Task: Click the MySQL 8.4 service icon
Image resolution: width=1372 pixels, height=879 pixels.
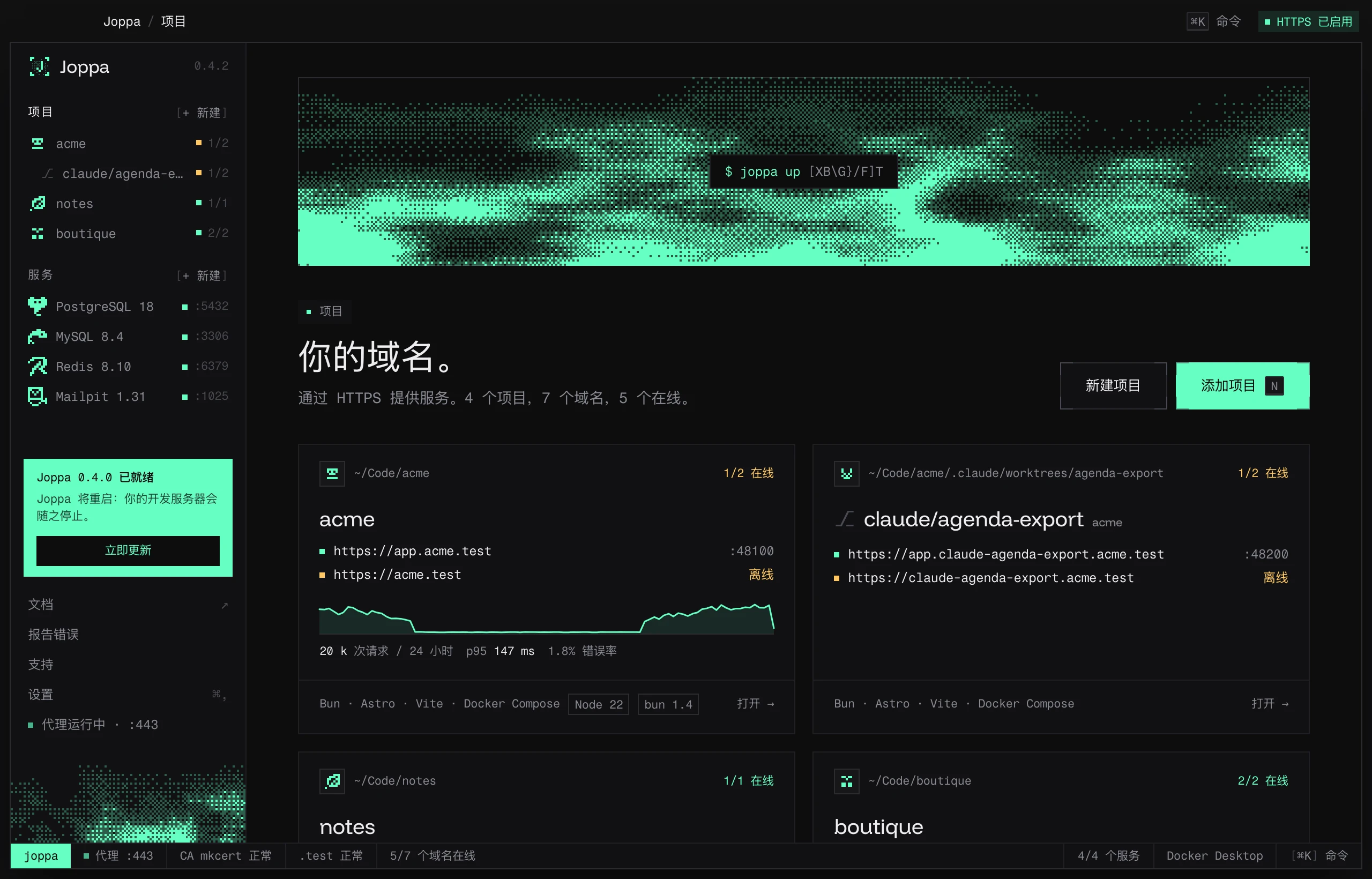Action: pyautogui.click(x=38, y=336)
